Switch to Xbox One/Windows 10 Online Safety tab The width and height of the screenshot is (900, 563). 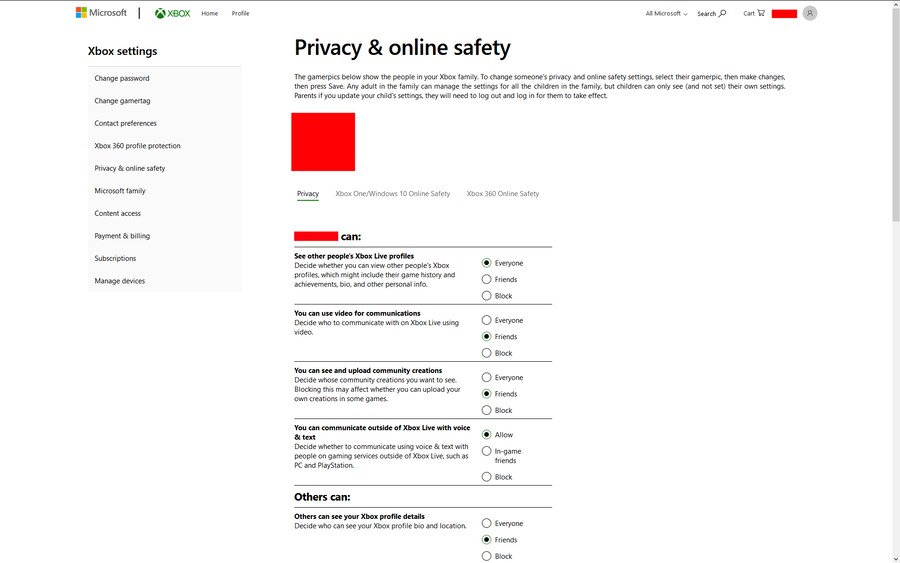[392, 194]
